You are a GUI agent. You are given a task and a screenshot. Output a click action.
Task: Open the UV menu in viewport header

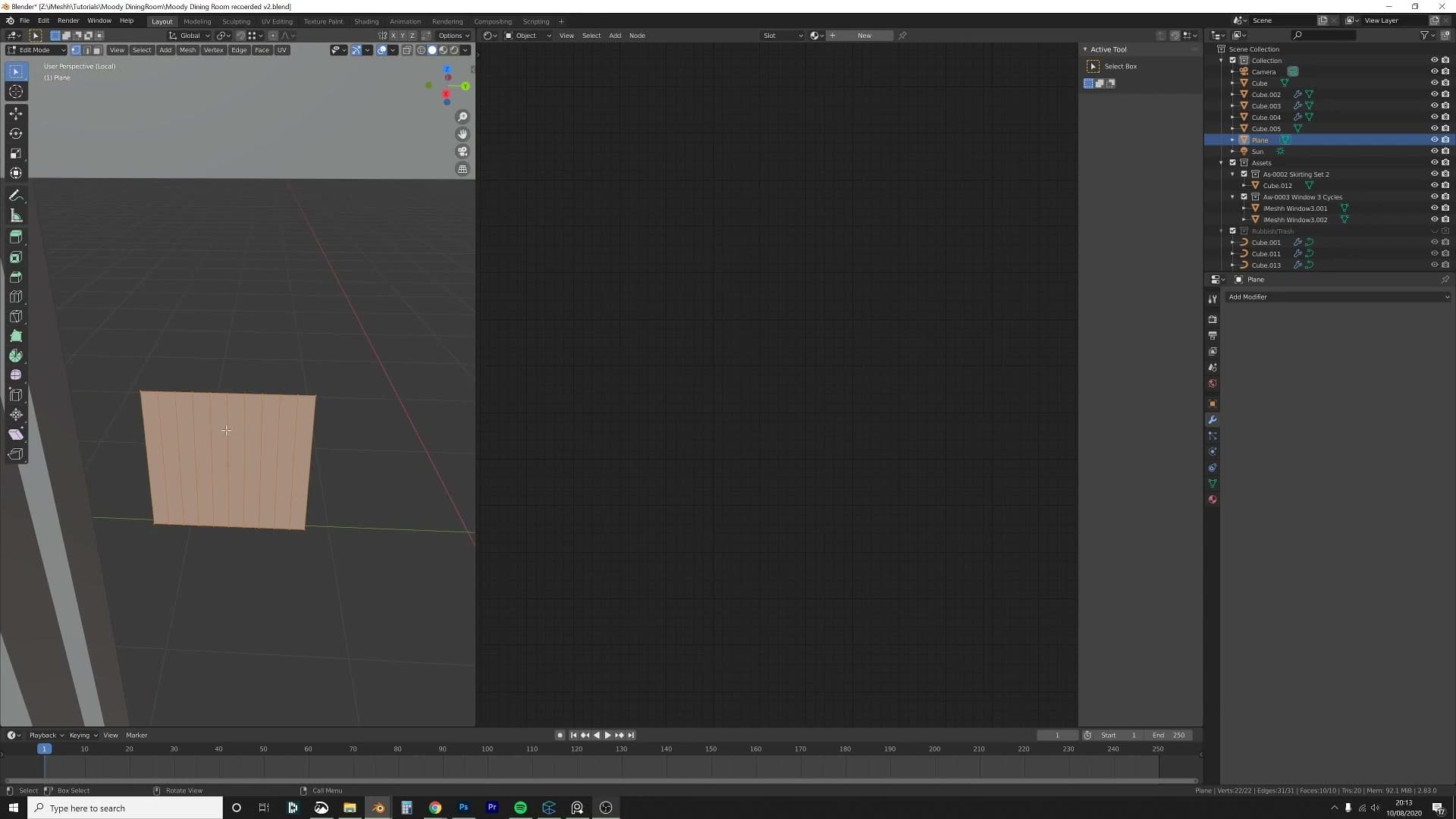tap(282, 50)
